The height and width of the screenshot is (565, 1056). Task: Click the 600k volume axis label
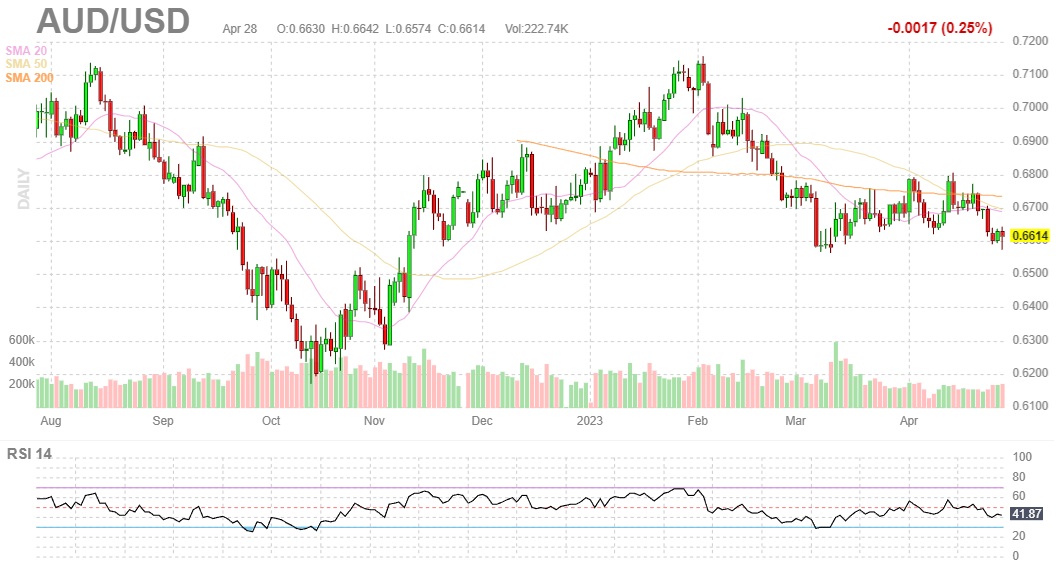coord(22,341)
